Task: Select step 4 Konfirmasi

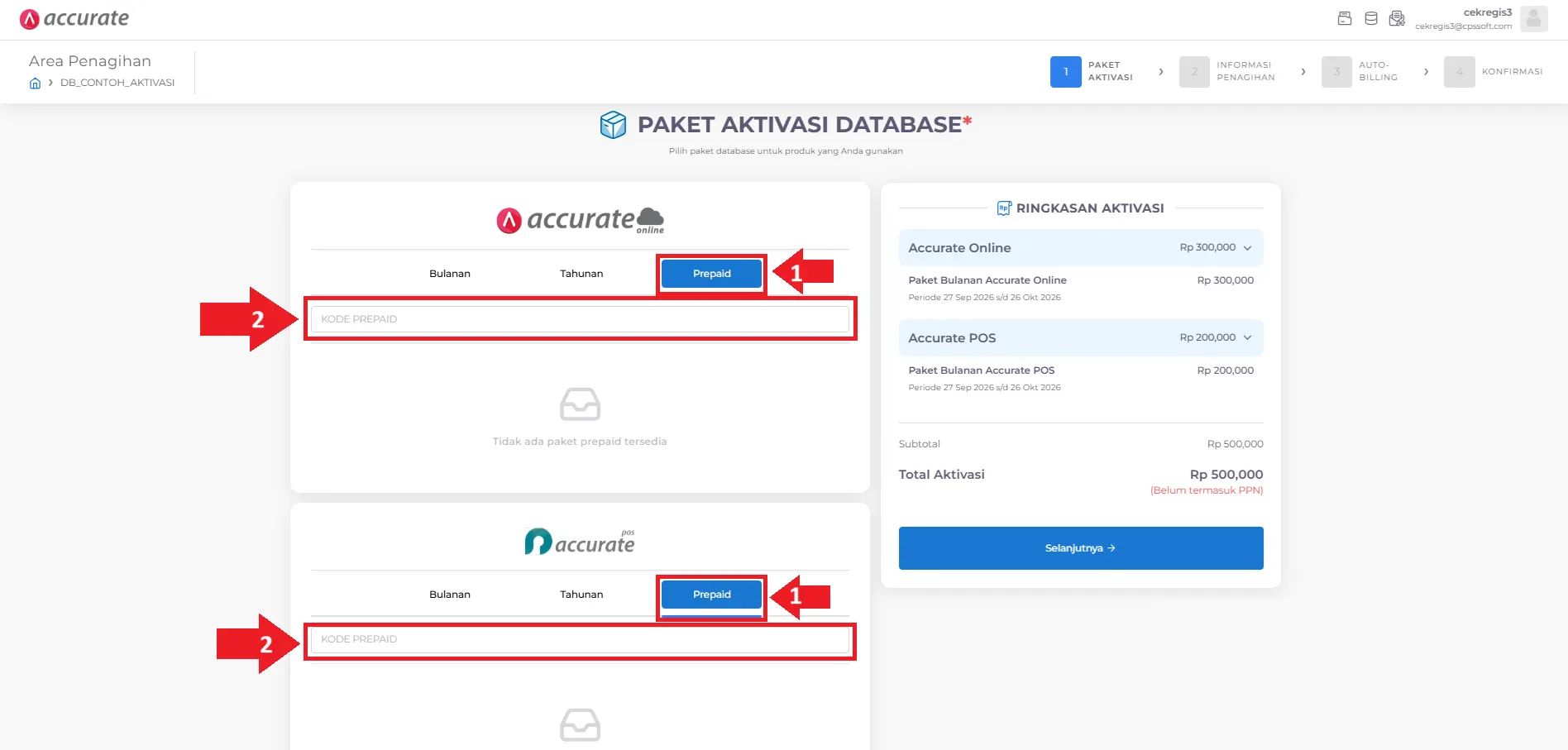Action: 1494,72
